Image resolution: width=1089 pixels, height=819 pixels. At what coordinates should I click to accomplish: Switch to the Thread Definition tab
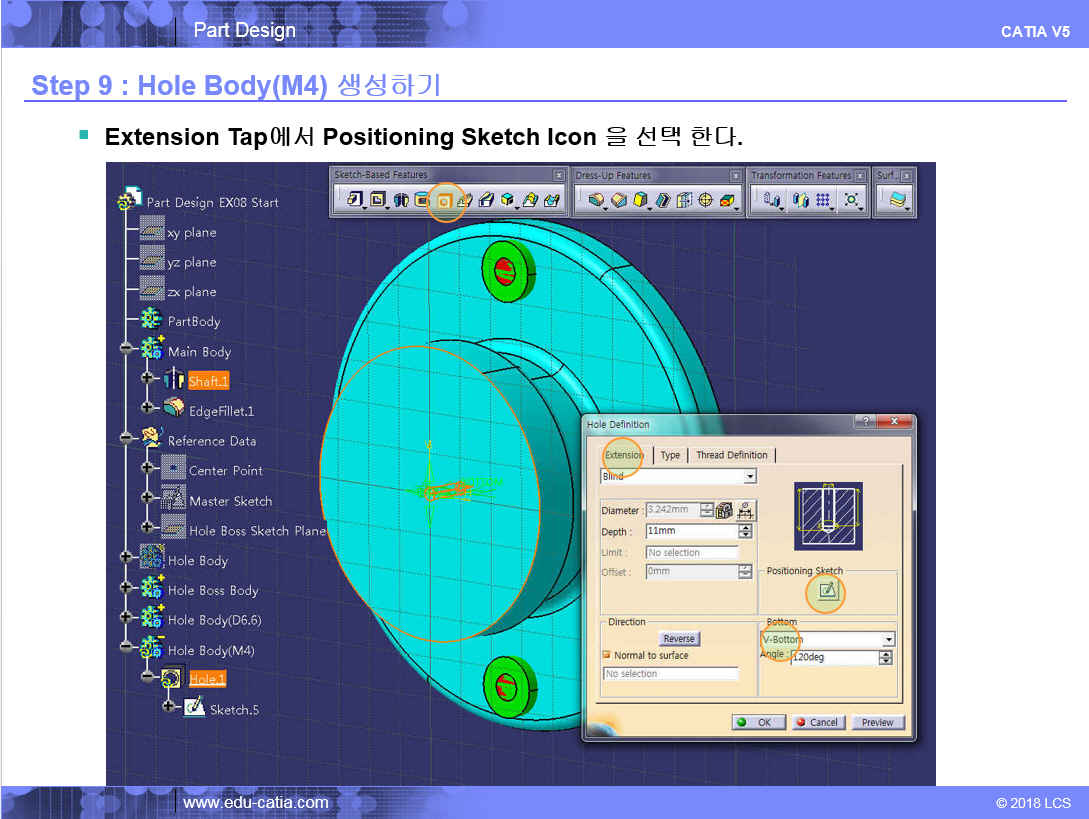731,455
